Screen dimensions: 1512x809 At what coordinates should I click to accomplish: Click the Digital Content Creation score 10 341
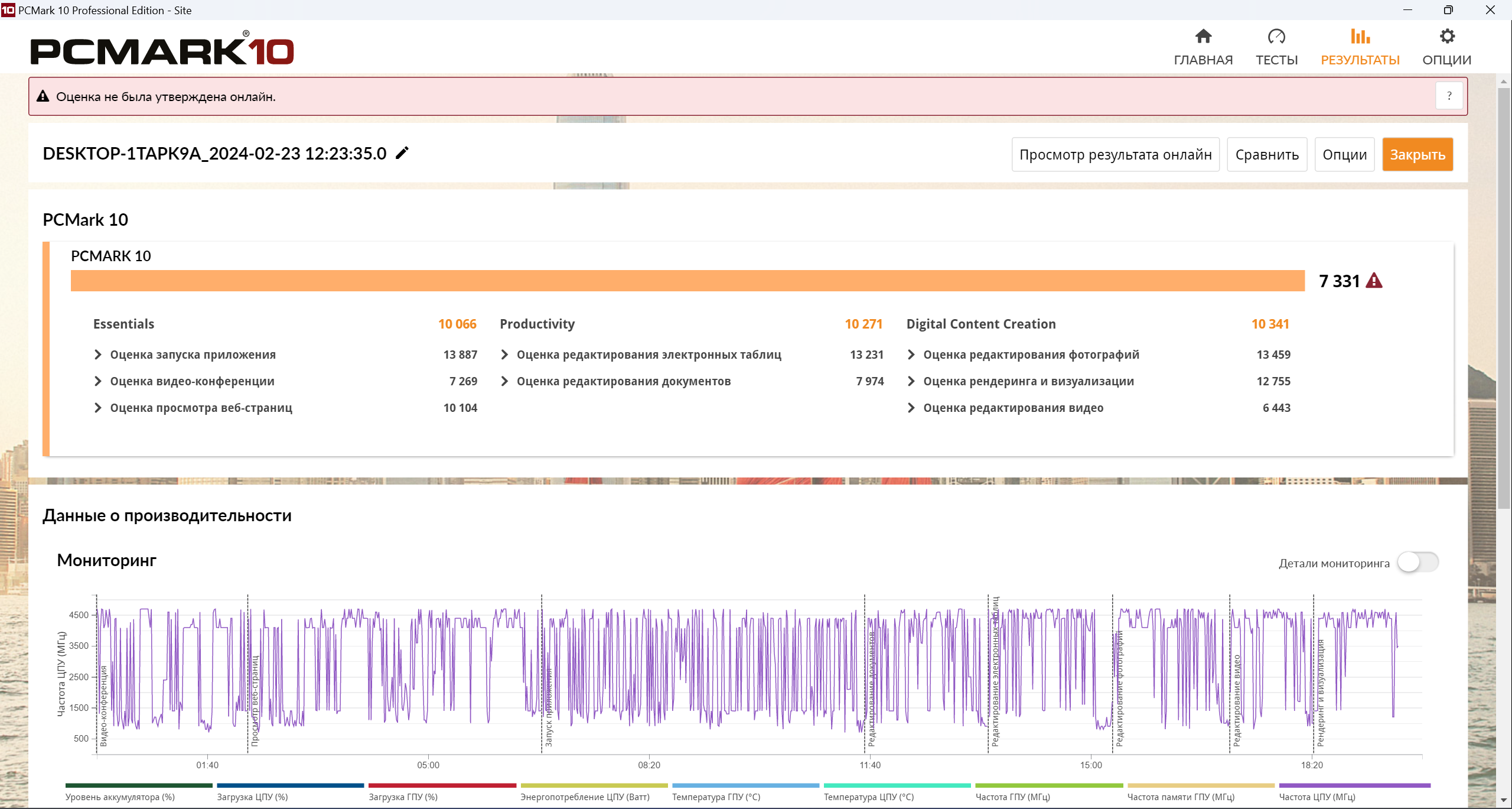(x=1270, y=324)
